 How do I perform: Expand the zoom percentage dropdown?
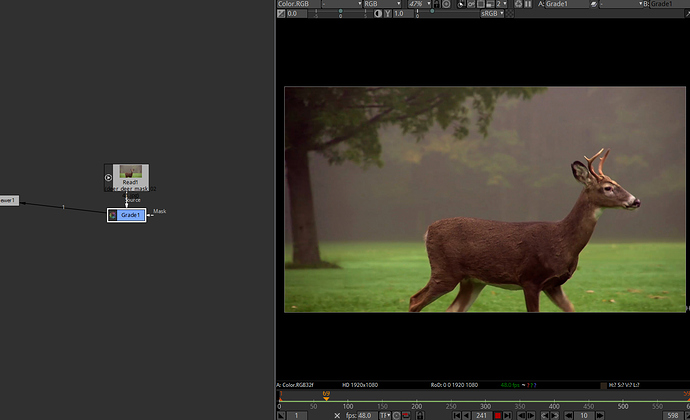coord(417,4)
